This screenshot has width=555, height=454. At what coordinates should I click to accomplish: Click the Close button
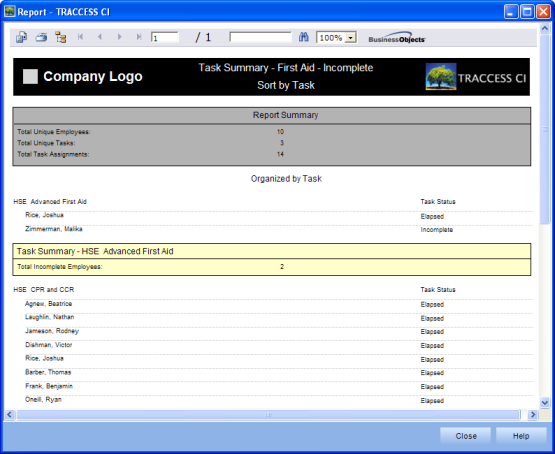pos(465,436)
